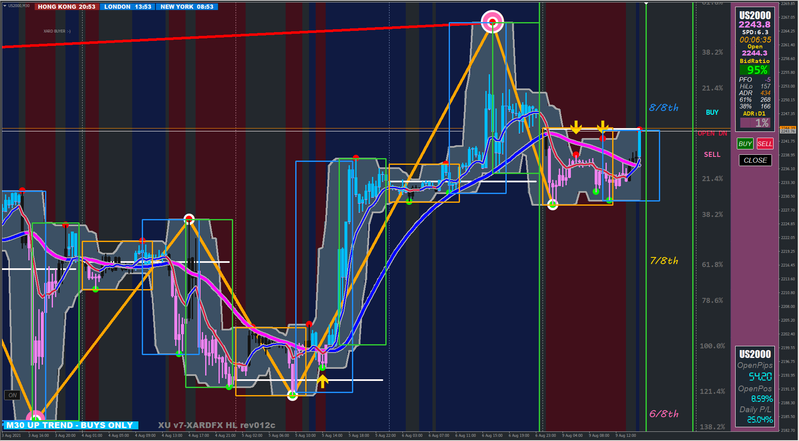Click the 2244.3 open price value
This screenshot has height=441, width=799.
(755, 53)
